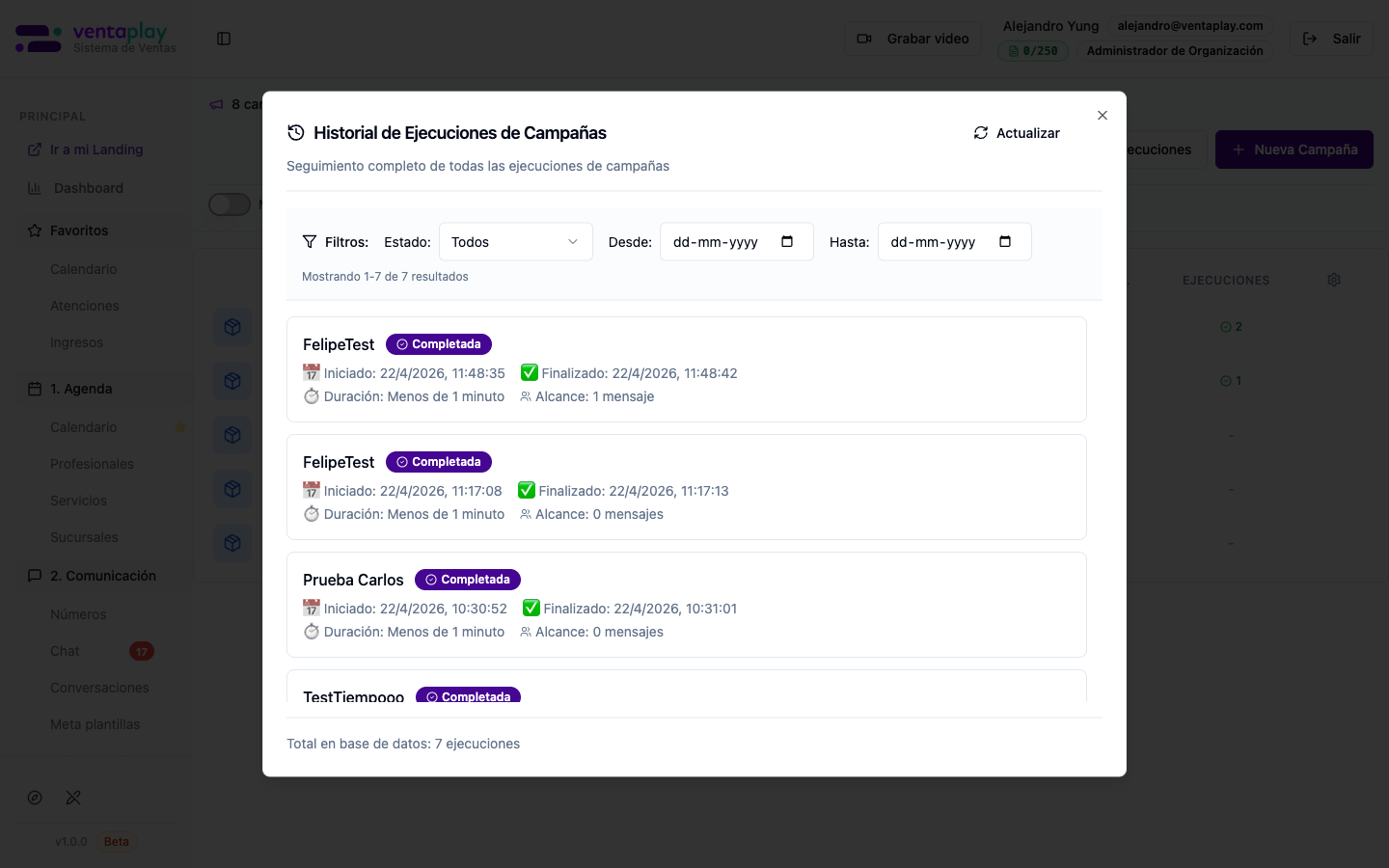Click the Grabar video button
The width and height of the screenshot is (1389, 868).
pyautogui.click(x=912, y=39)
